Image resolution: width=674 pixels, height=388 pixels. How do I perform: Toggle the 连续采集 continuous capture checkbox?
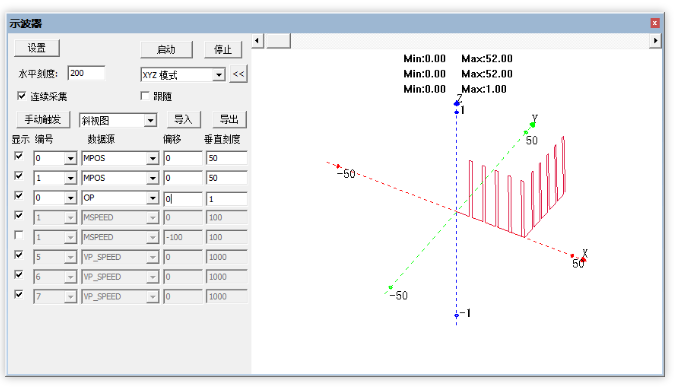pyautogui.click(x=21, y=96)
